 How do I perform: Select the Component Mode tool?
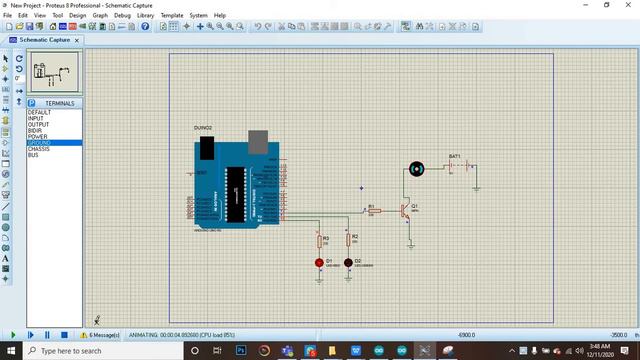pyautogui.click(x=6, y=69)
